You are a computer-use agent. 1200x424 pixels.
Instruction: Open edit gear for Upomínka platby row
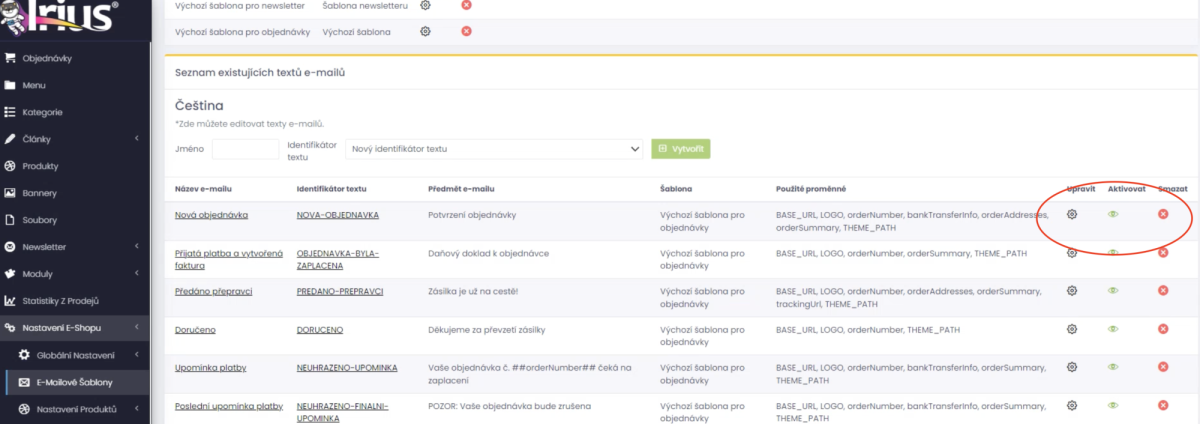[x=1072, y=367]
